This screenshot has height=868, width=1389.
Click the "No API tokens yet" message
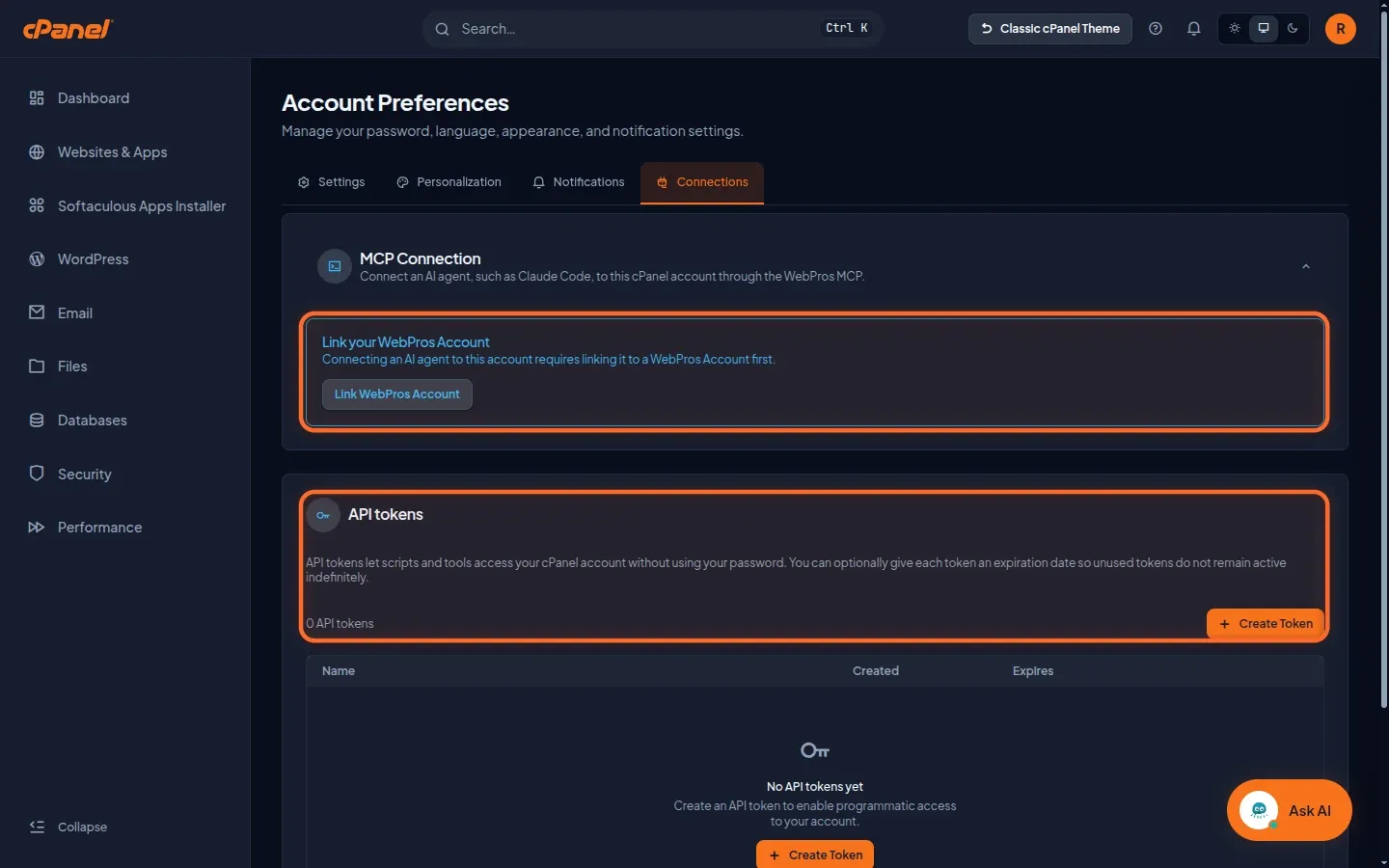point(815,787)
